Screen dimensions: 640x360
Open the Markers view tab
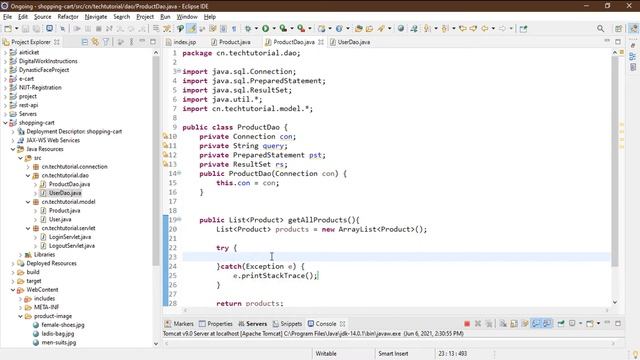179,324
